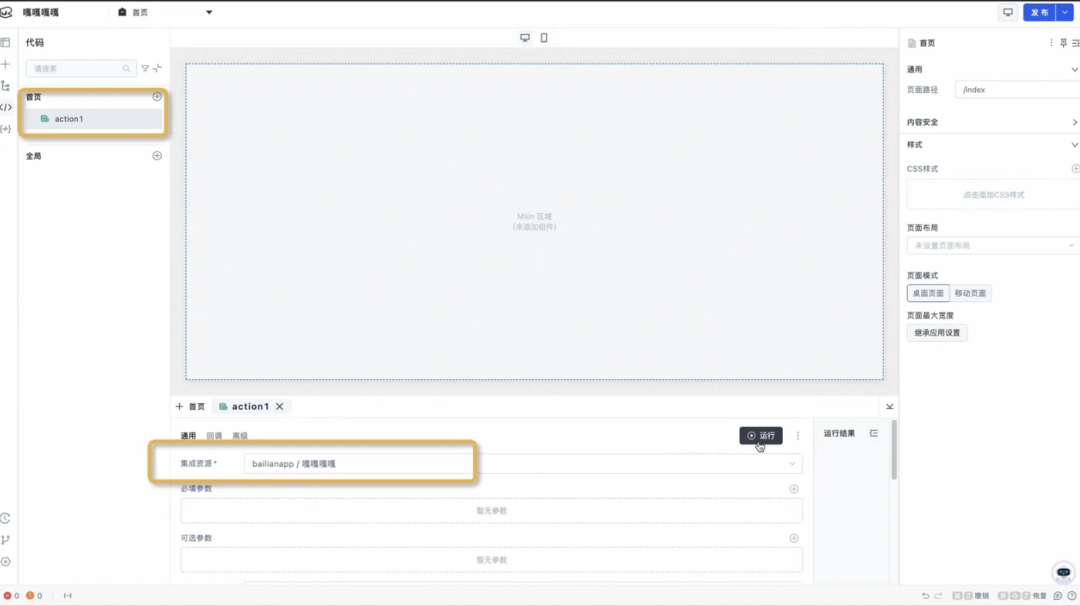
Task: Pin the properties panel with the pin icon
Action: [1063, 43]
